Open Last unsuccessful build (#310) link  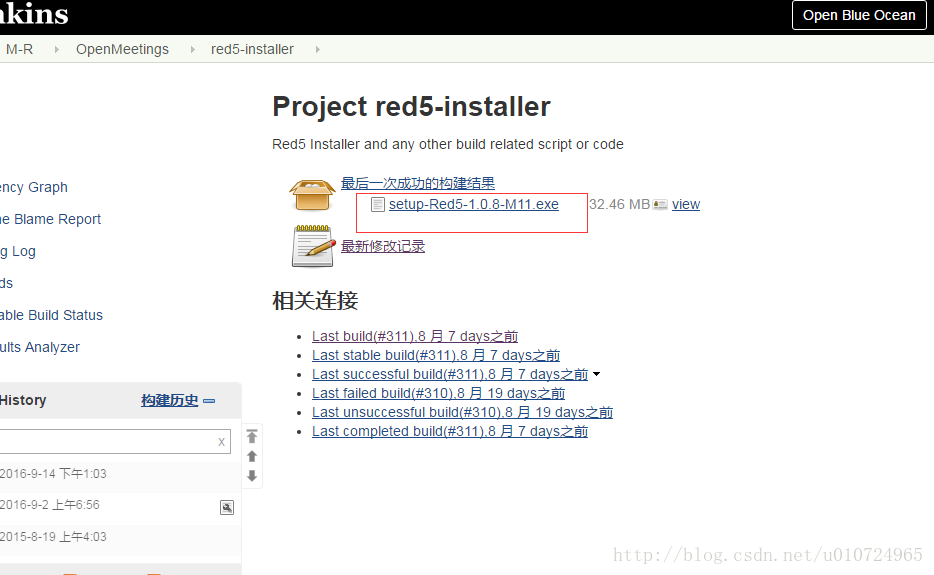click(x=462, y=412)
